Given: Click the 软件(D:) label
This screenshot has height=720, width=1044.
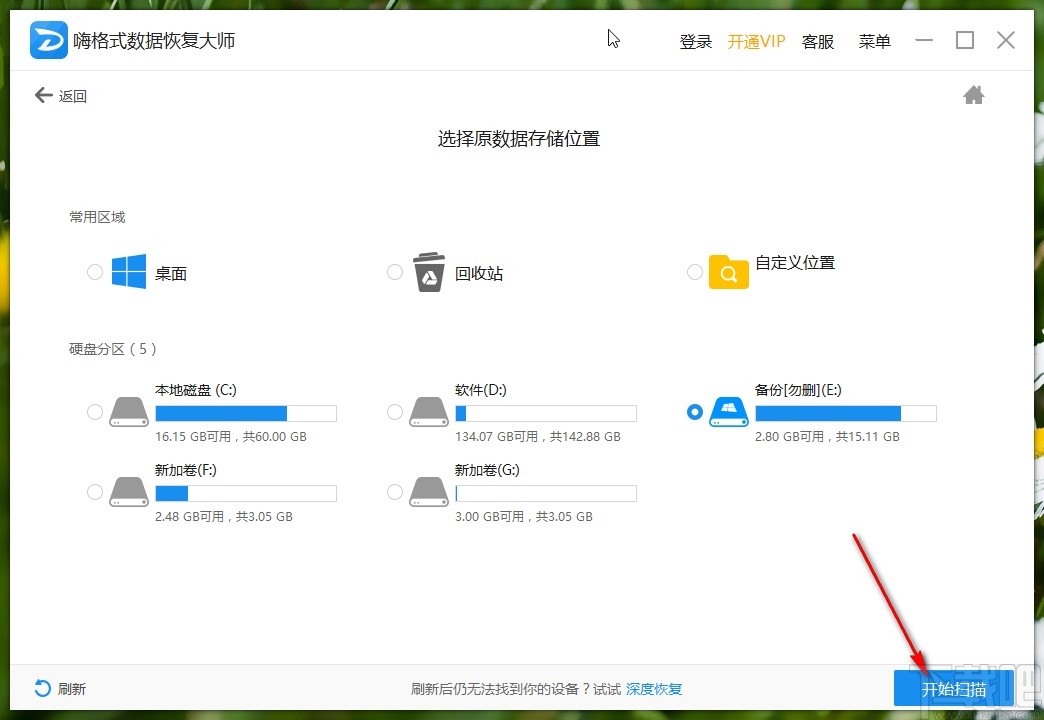Looking at the screenshot, I should click(481, 390).
